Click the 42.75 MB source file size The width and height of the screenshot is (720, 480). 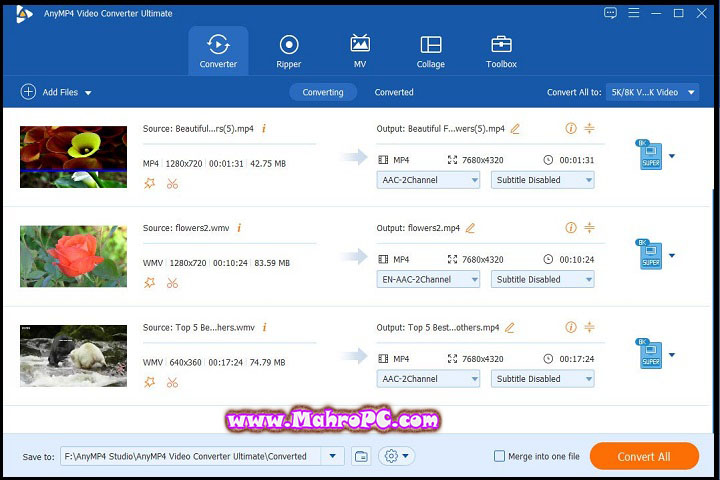[x=268, y=164]
